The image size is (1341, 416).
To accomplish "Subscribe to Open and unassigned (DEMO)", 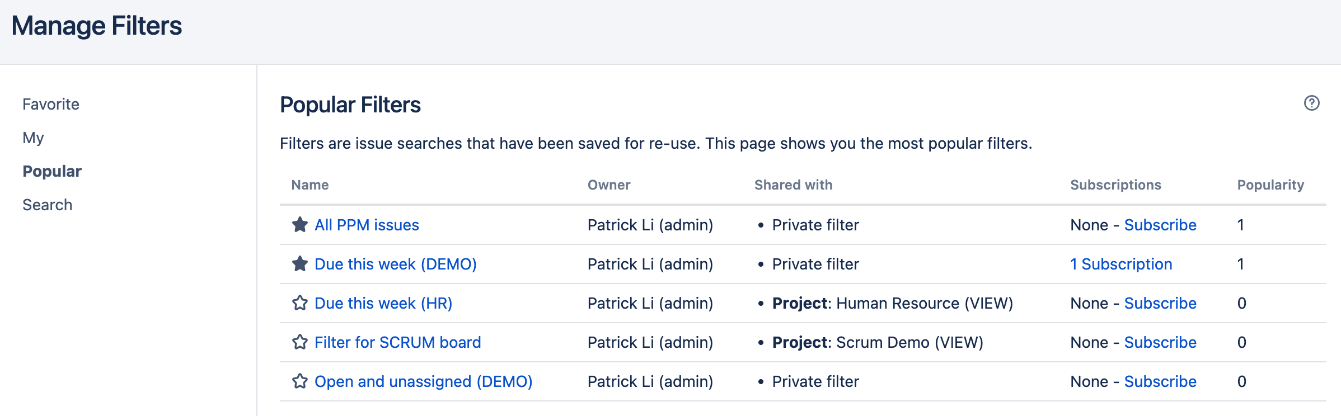I will (1160, 381).
